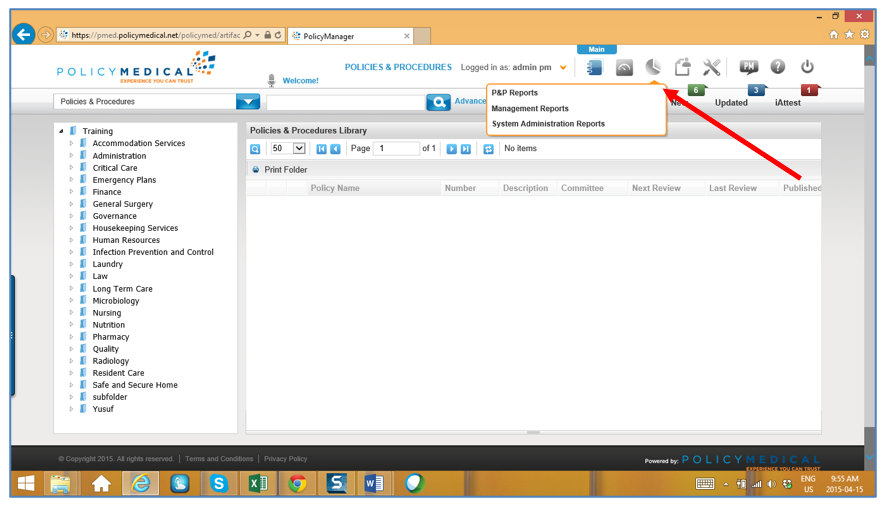This screenshot has height=508, width=884.
Task: Collapse the Training root folder
Action: click(x=61, y=131)
